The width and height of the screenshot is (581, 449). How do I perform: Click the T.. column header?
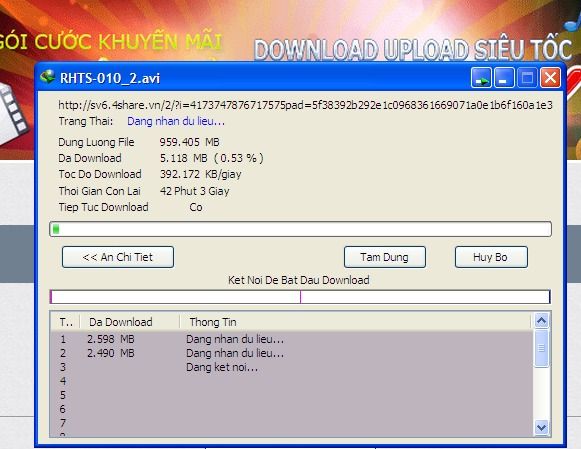coord(65,322)
